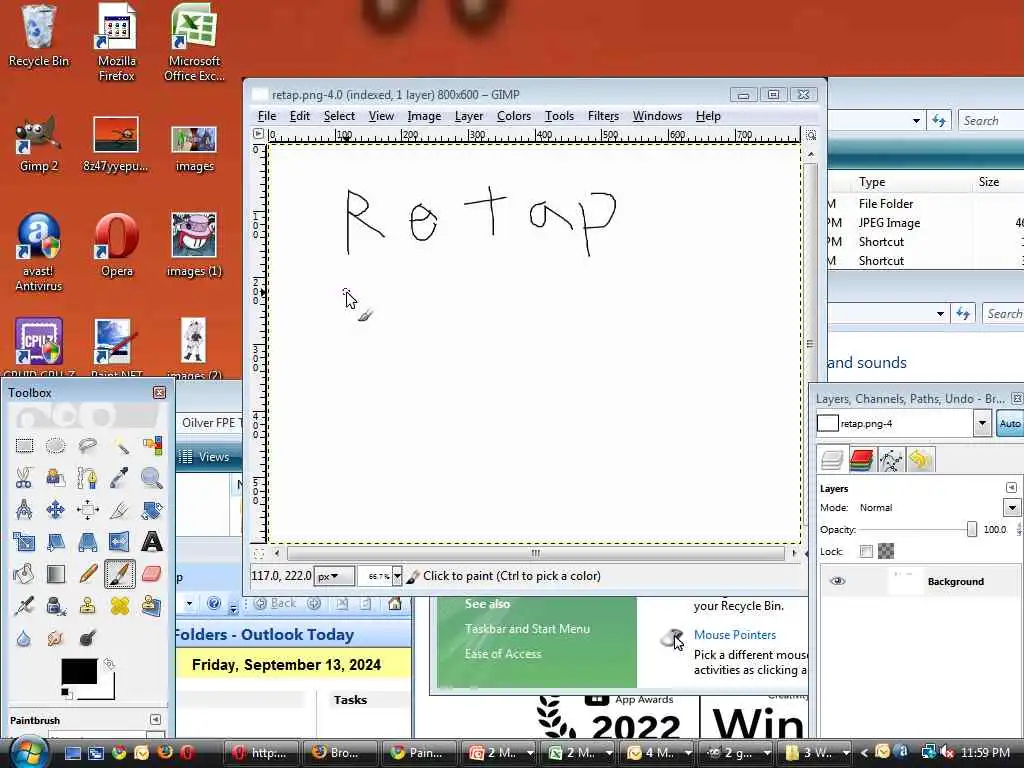This screenshot has width=1024, height=768.
Task: Switch to the Paths tab
Action: point(891,460)
